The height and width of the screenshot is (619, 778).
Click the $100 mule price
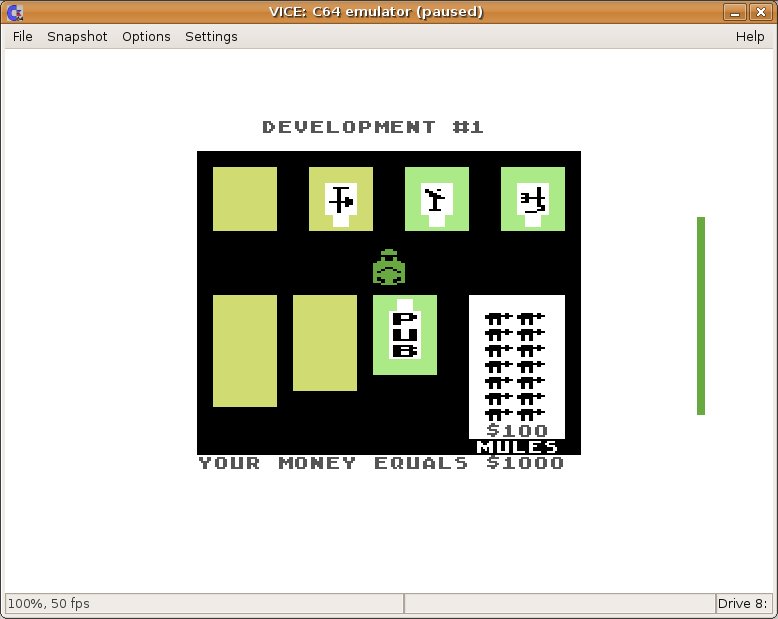517,430
